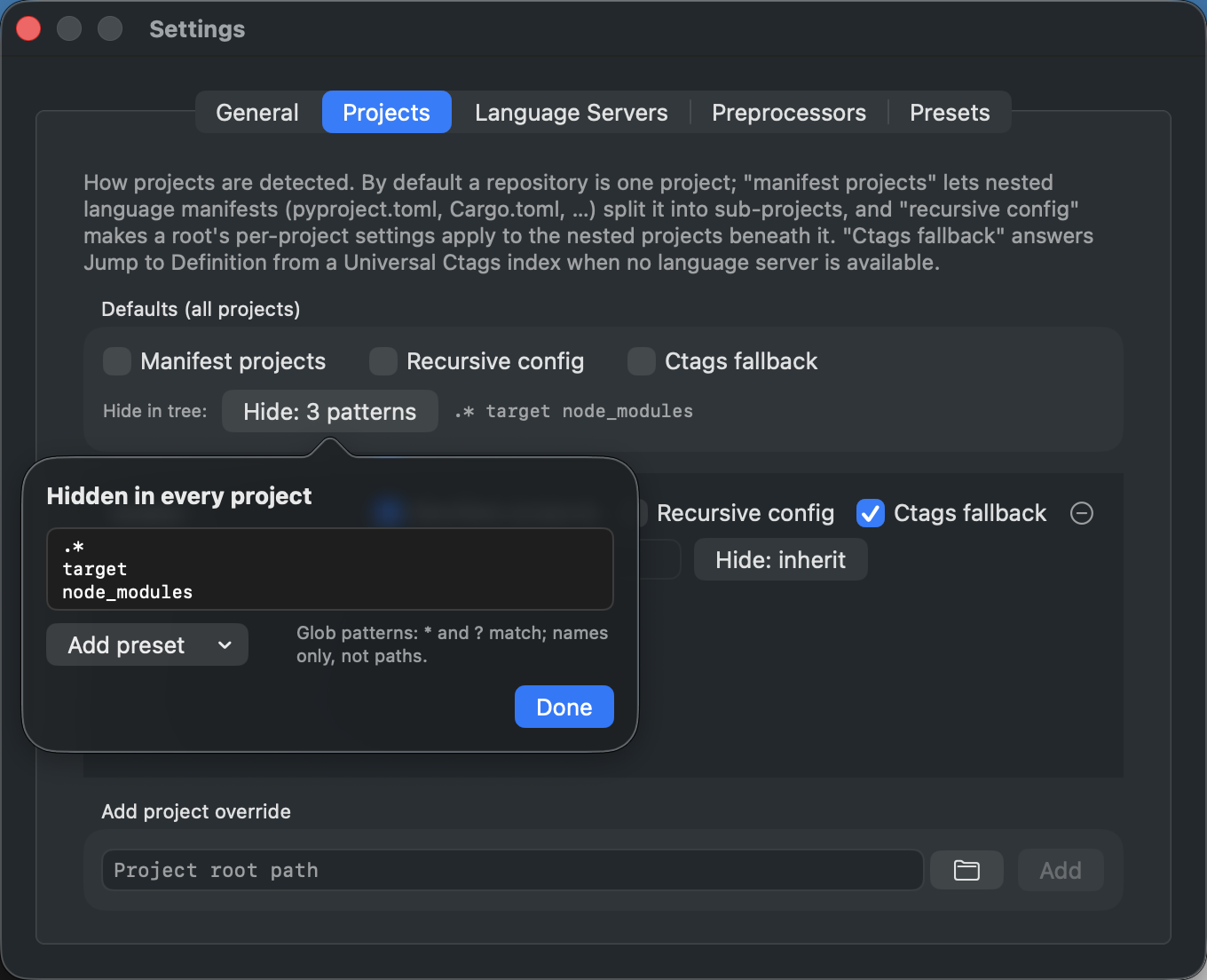Enable the default Ctags fallback checkbox
This screenshot has height=980, width=1207.
(642, 361)
